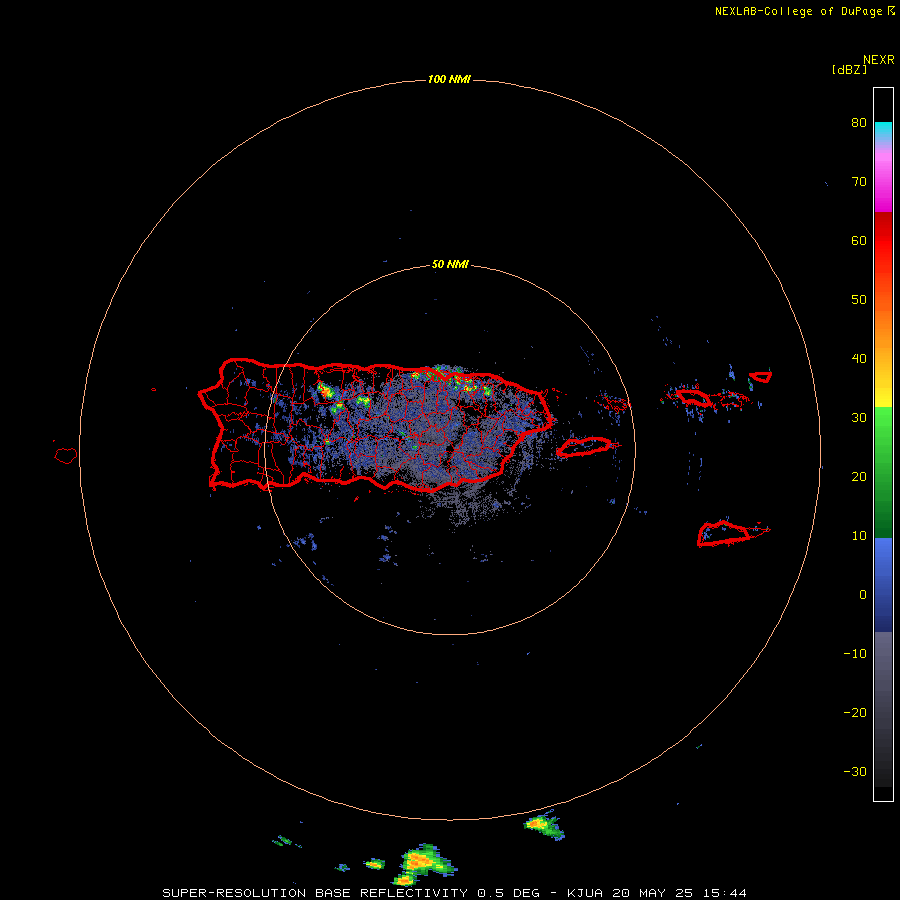This screenshot has width=900, height=900.
Task: Click the 0 value on dBZ scale
Action: point(863,595)
